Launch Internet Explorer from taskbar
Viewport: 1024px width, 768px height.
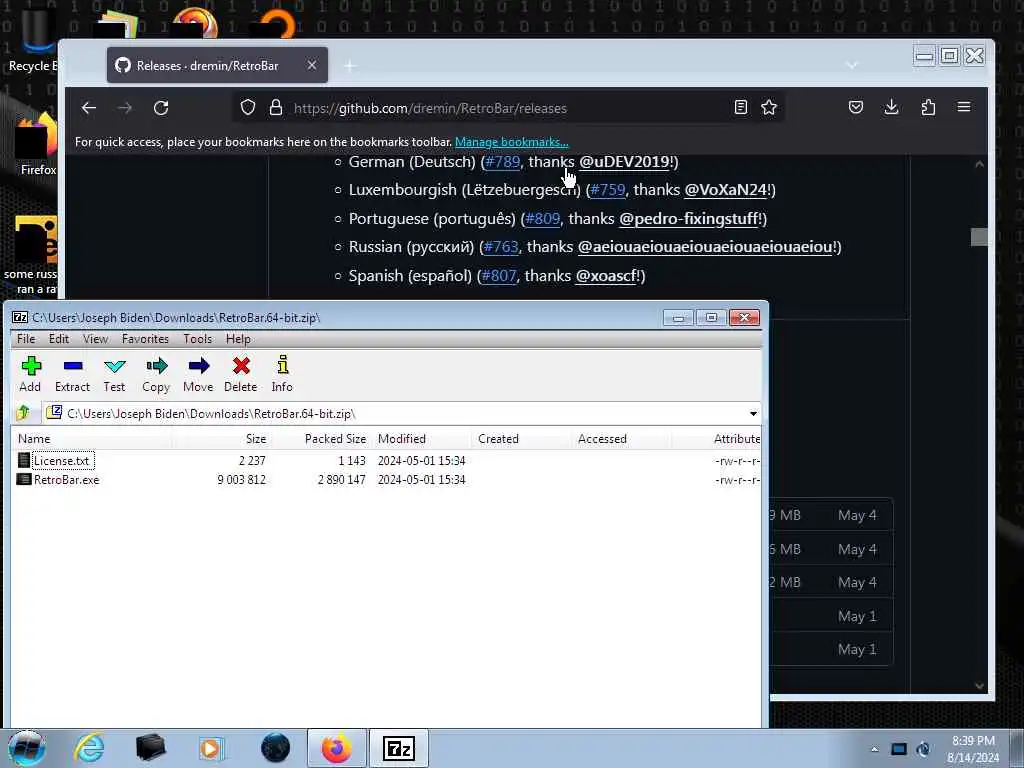[89, 748]
